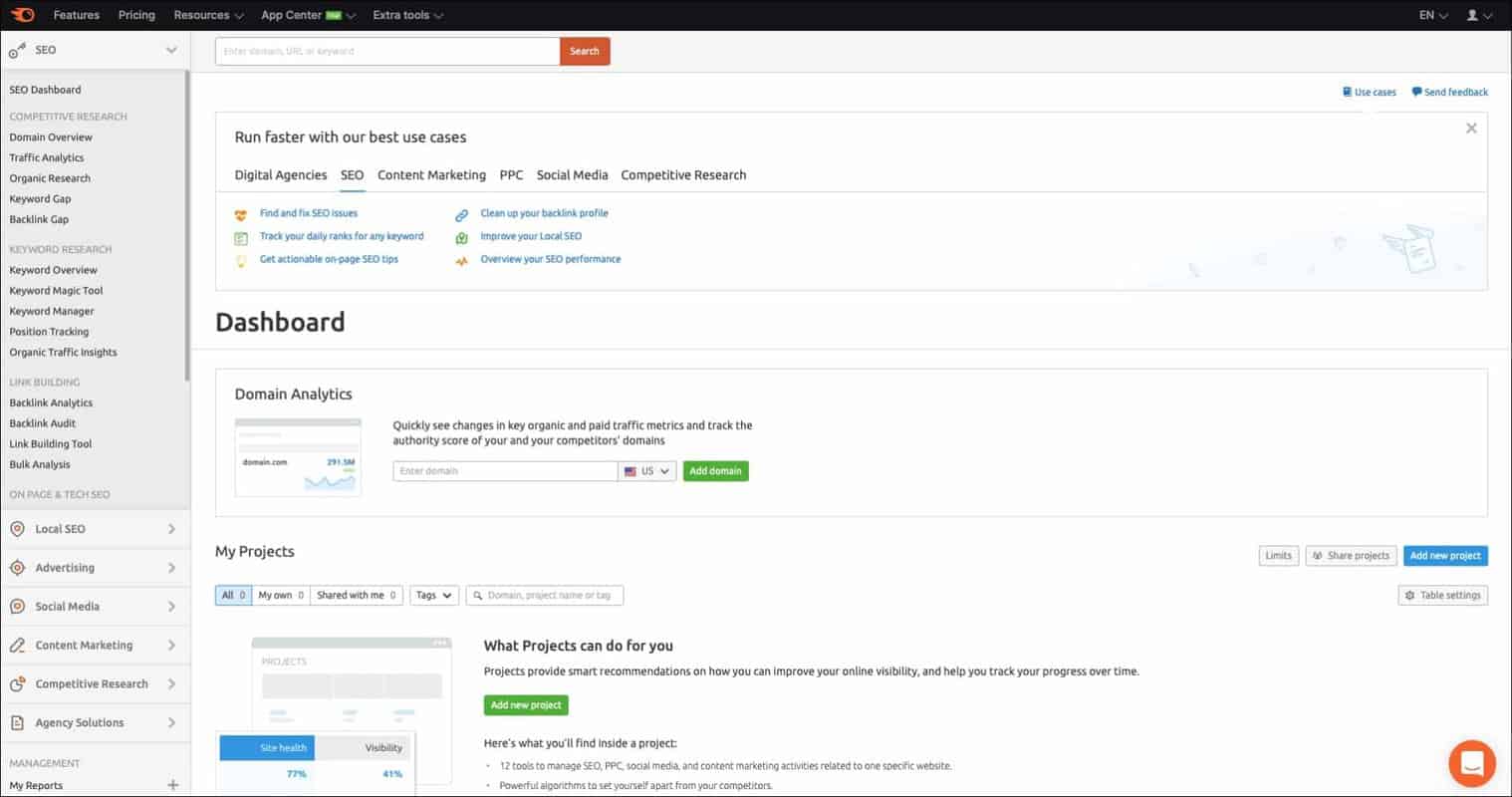The image size is (1512, 797).
Task: Click the Social Media icon
Action: 17,607
